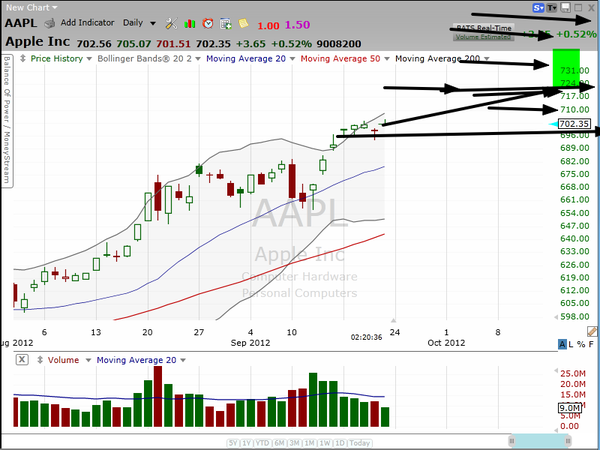Open the New Chart title menu
Screen dimensions: 600x450
pyautogui.click(x=31, y=7)
